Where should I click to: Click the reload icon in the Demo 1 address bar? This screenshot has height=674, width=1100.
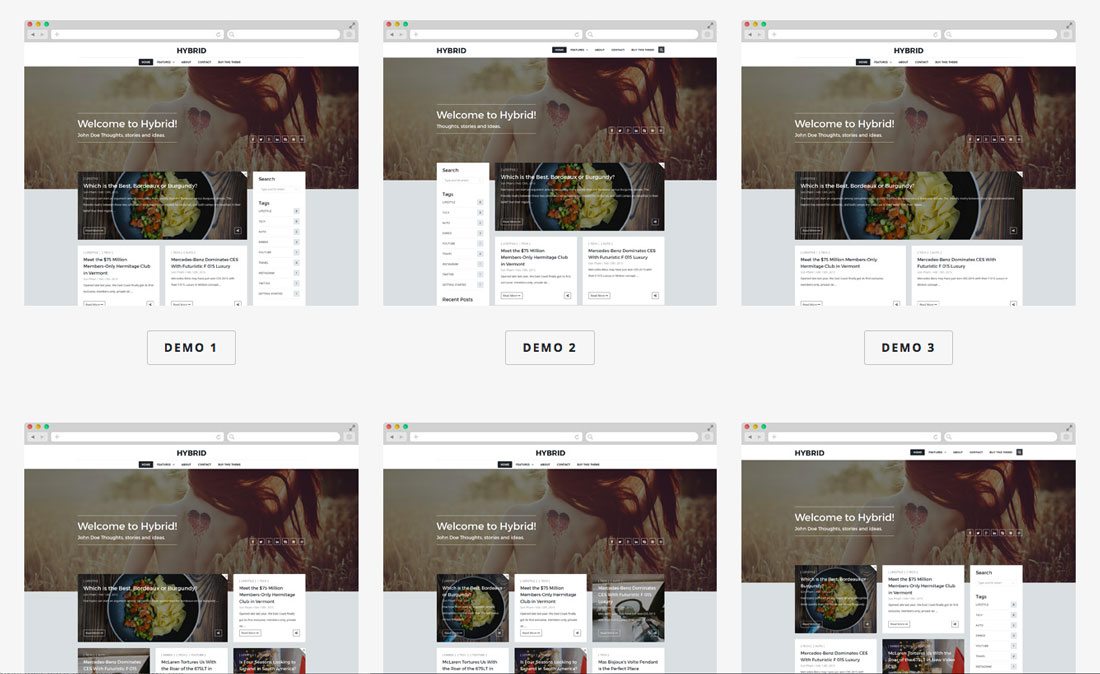pos(218,34)
